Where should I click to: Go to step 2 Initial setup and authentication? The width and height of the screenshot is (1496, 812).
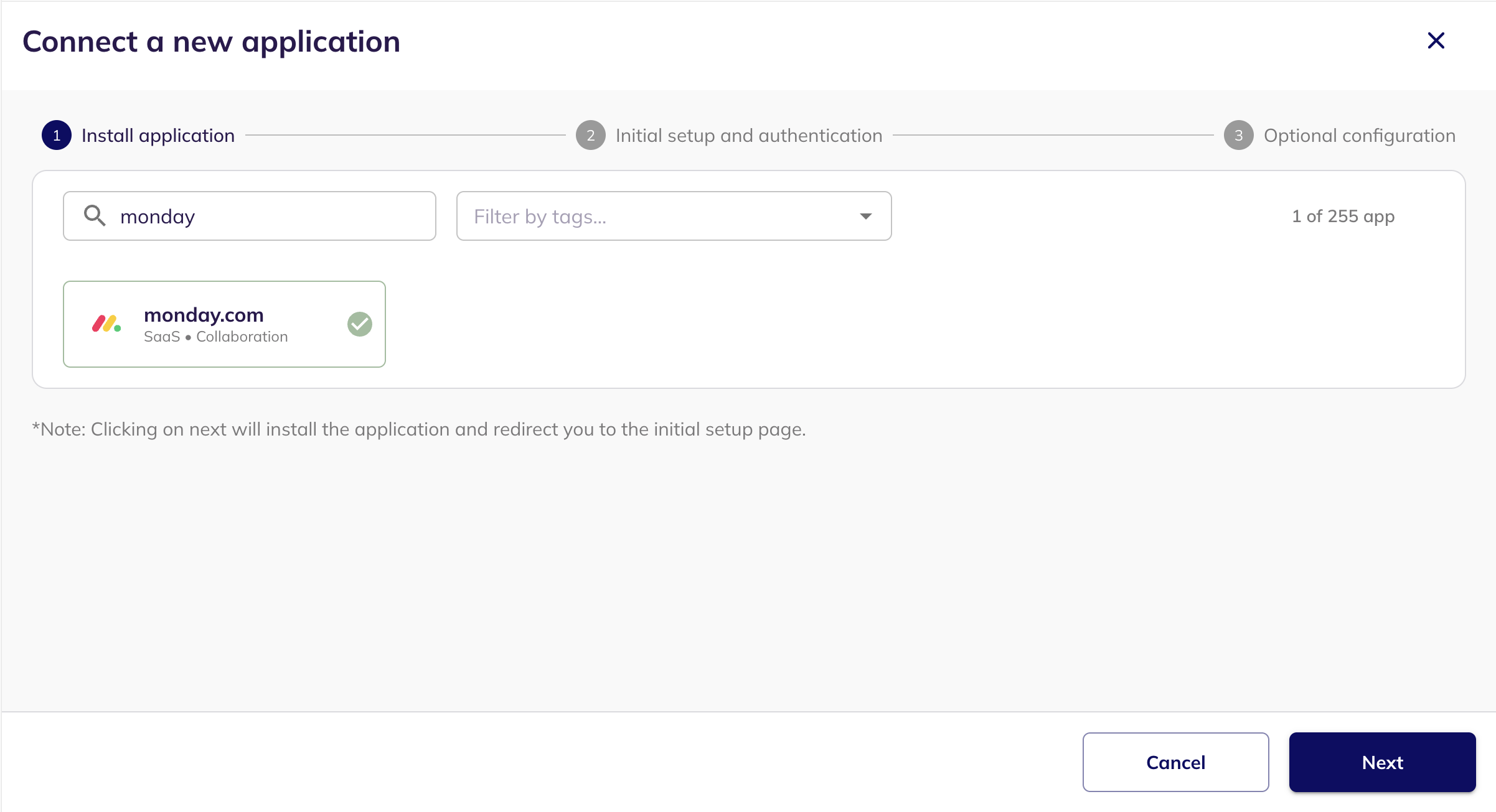click(729, 135)
